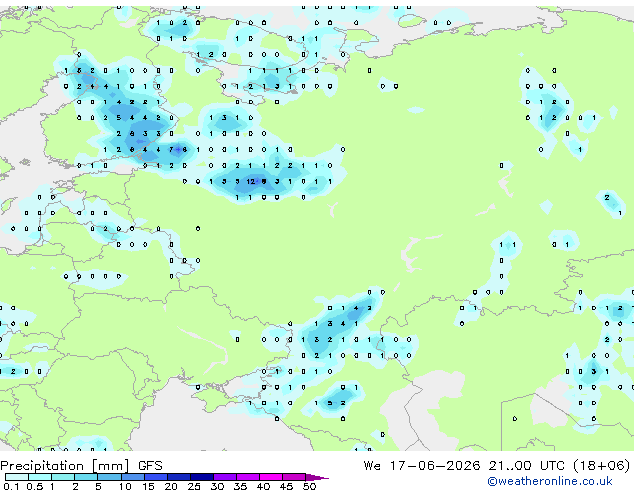The width and height of the screenshot is (634, 490).
Task: Click the '20' legend scale label
Action: (x=171, y=486)
